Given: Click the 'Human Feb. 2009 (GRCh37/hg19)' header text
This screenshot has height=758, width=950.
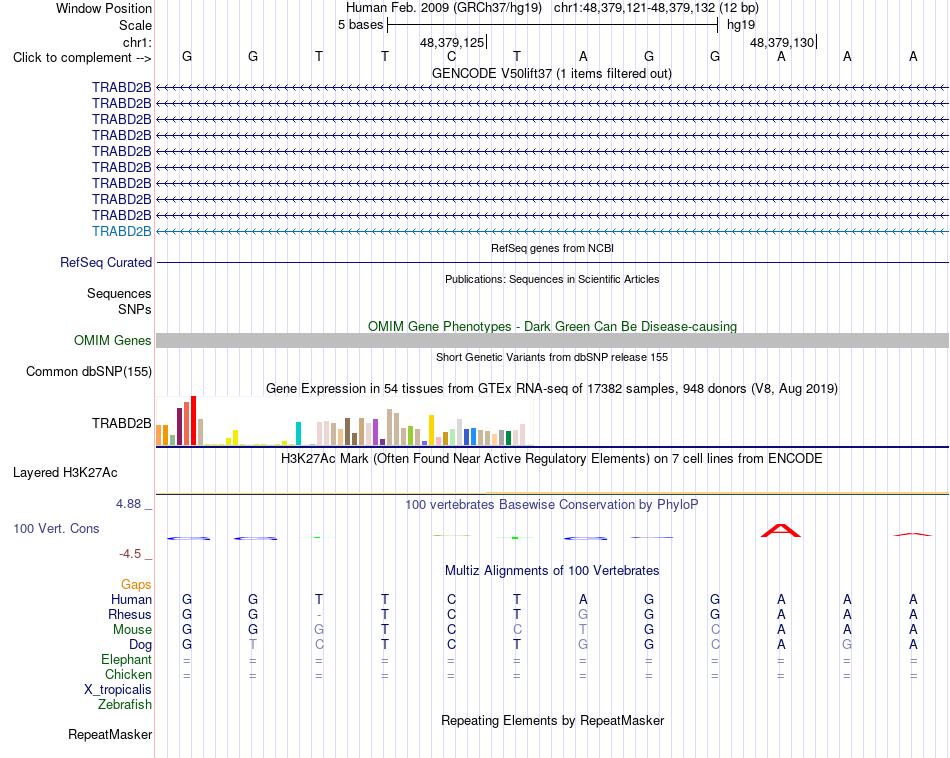Looking at the screenshot, I should click(x=446, y=8).
